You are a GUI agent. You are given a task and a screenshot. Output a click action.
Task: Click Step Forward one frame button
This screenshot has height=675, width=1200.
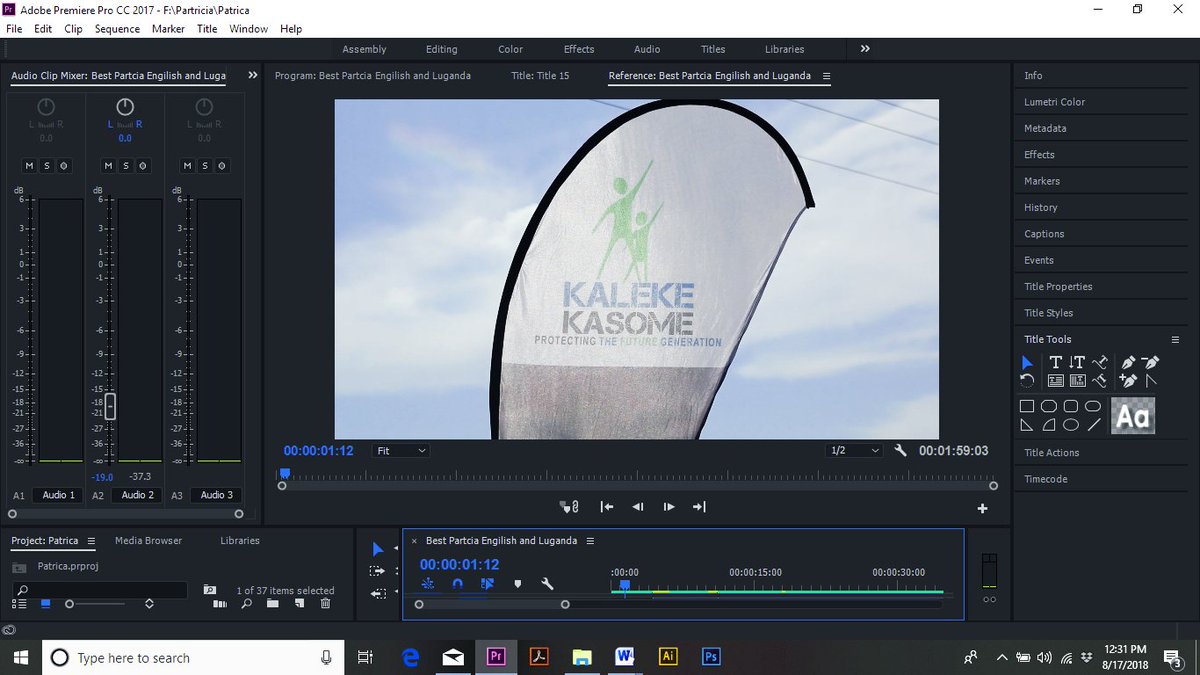click(669, 507)
